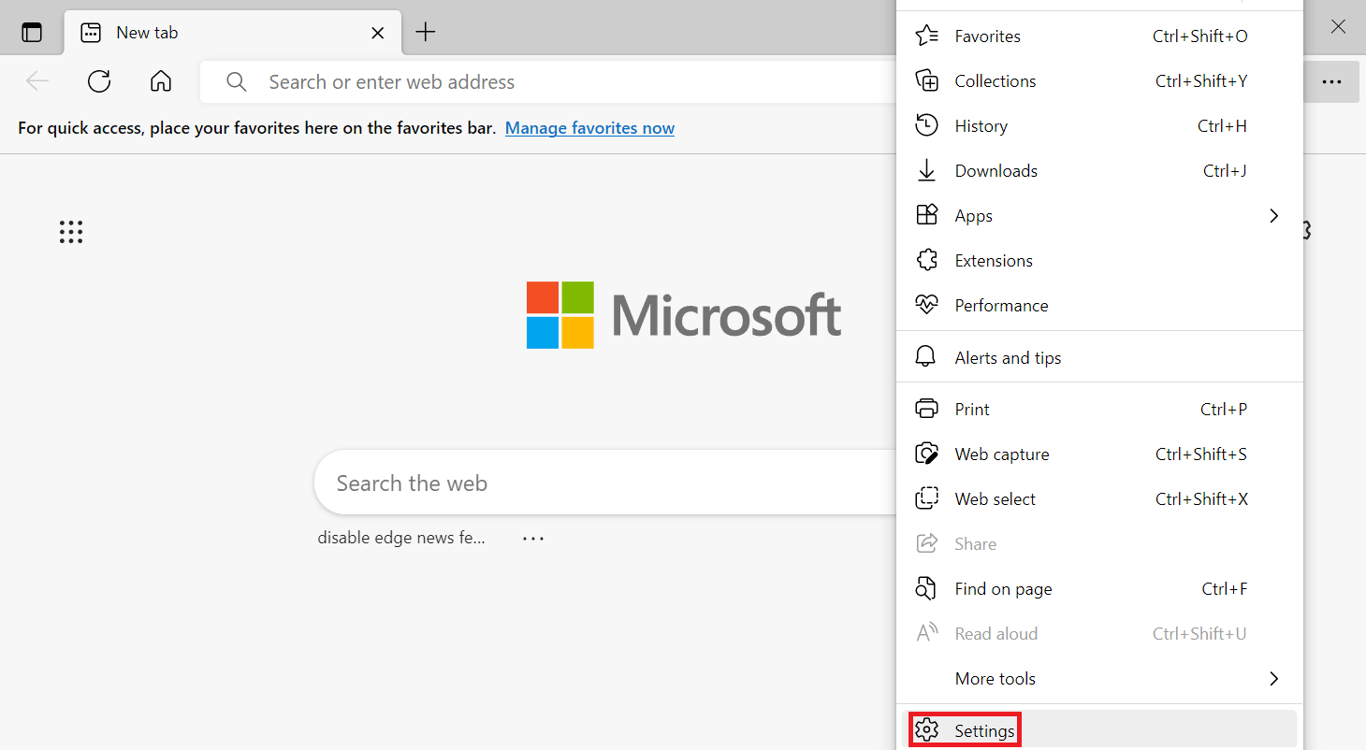Expand the Apps submenu
1366x750 pixels.
pos(1273,215)
